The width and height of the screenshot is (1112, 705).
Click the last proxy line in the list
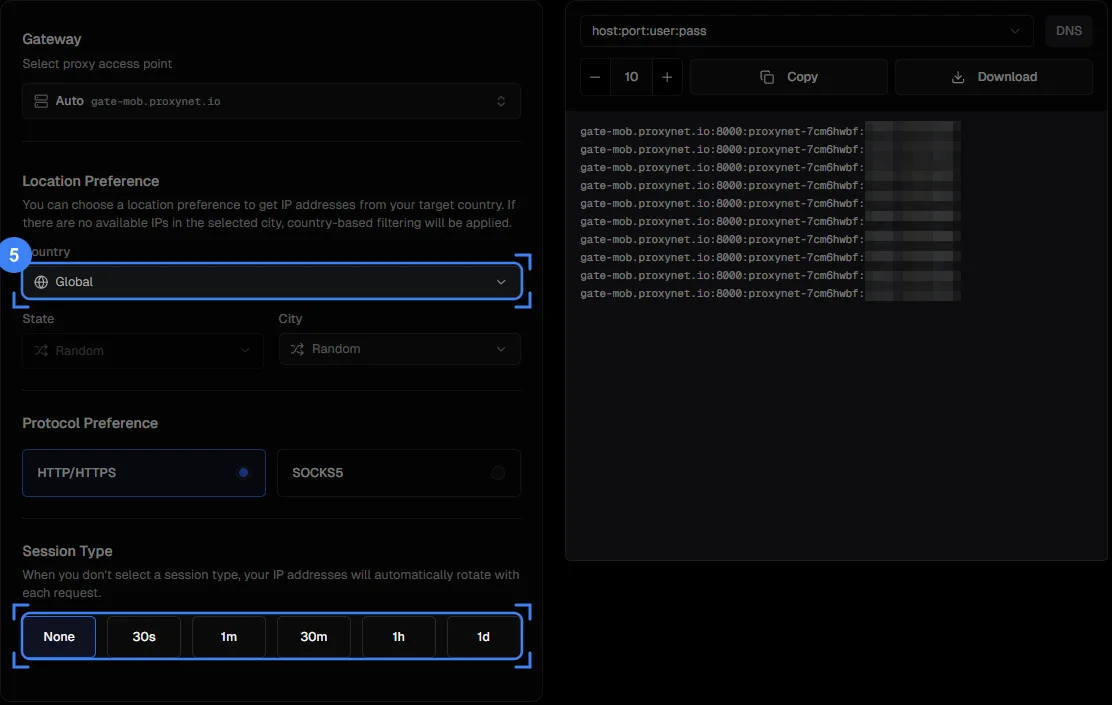click(x=770, y=294)
